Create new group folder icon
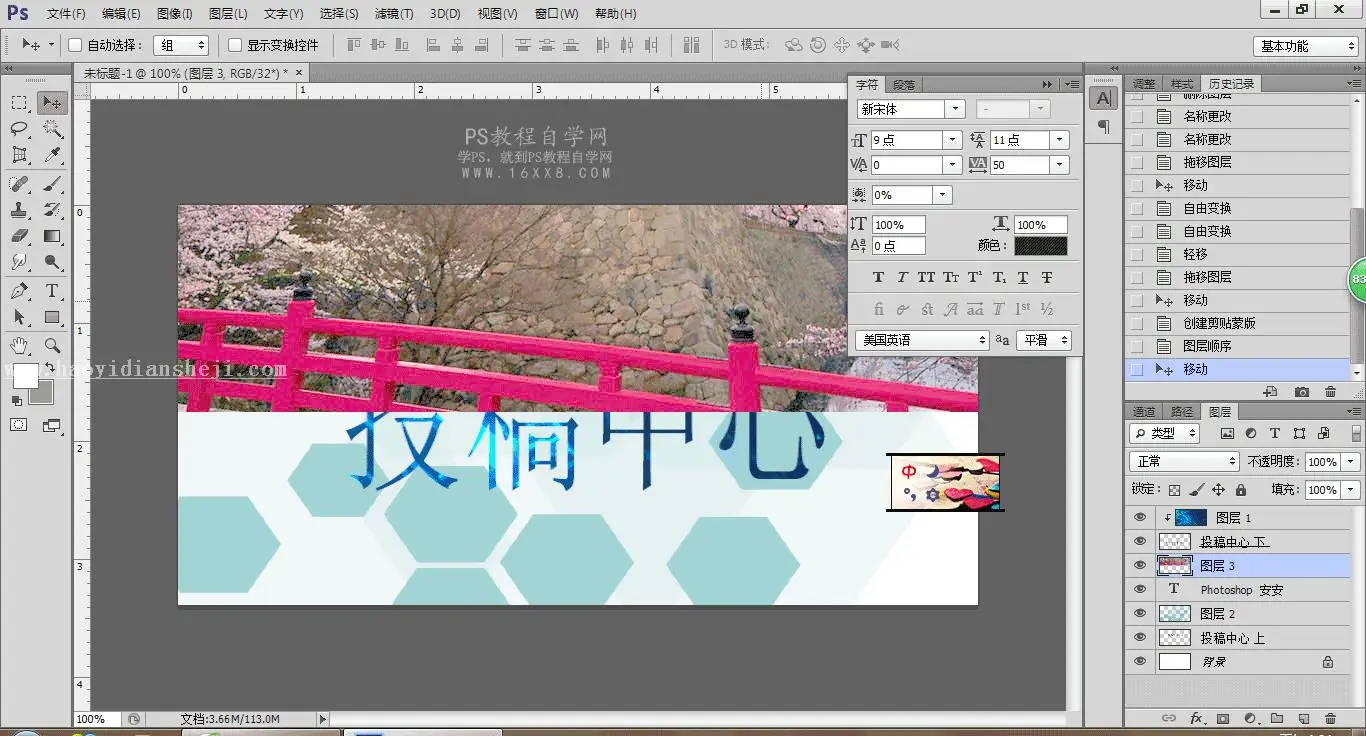 [x=1277, y=718]
